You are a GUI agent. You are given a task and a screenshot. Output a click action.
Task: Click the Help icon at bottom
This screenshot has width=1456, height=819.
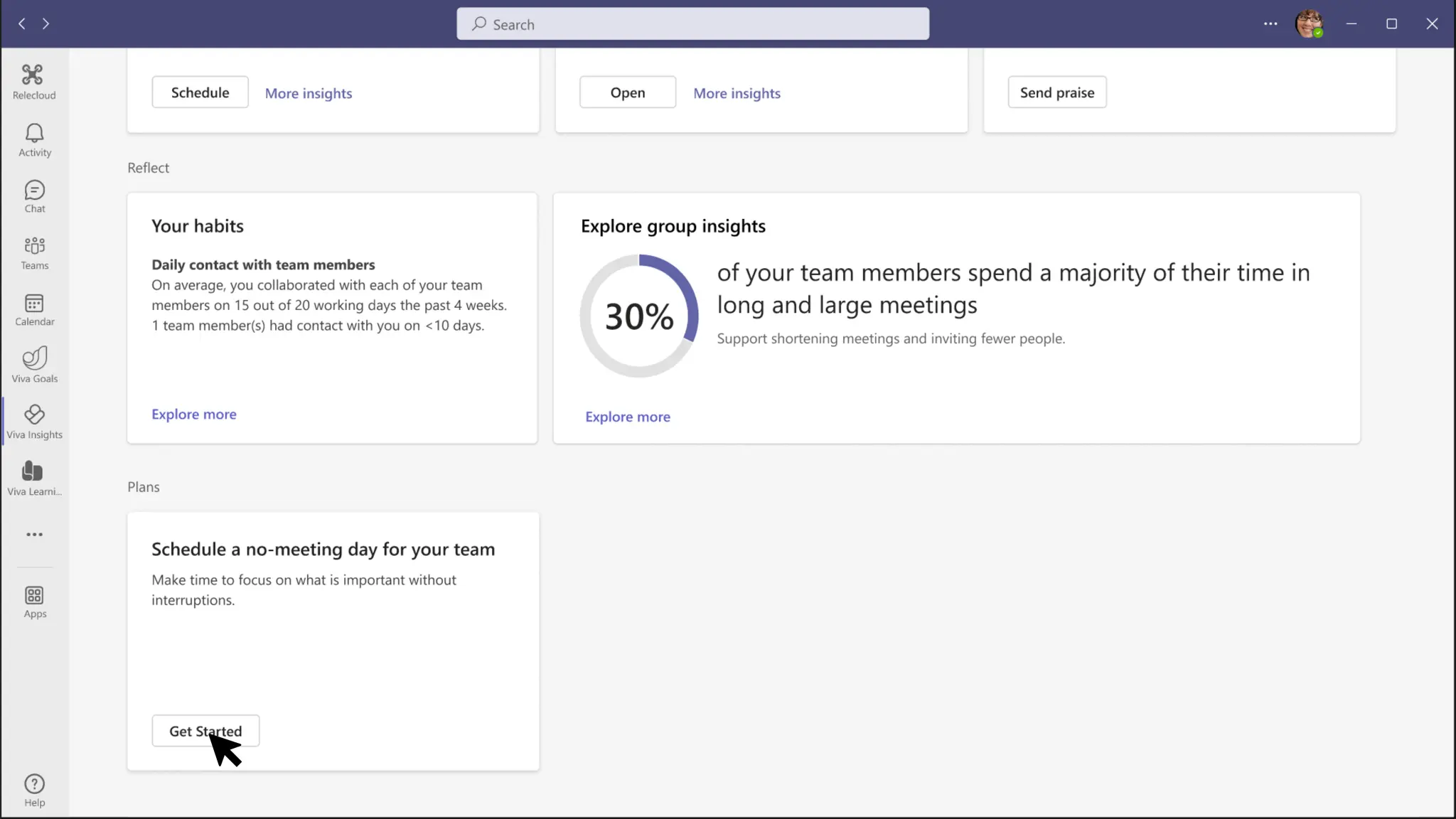click(34, 790)
